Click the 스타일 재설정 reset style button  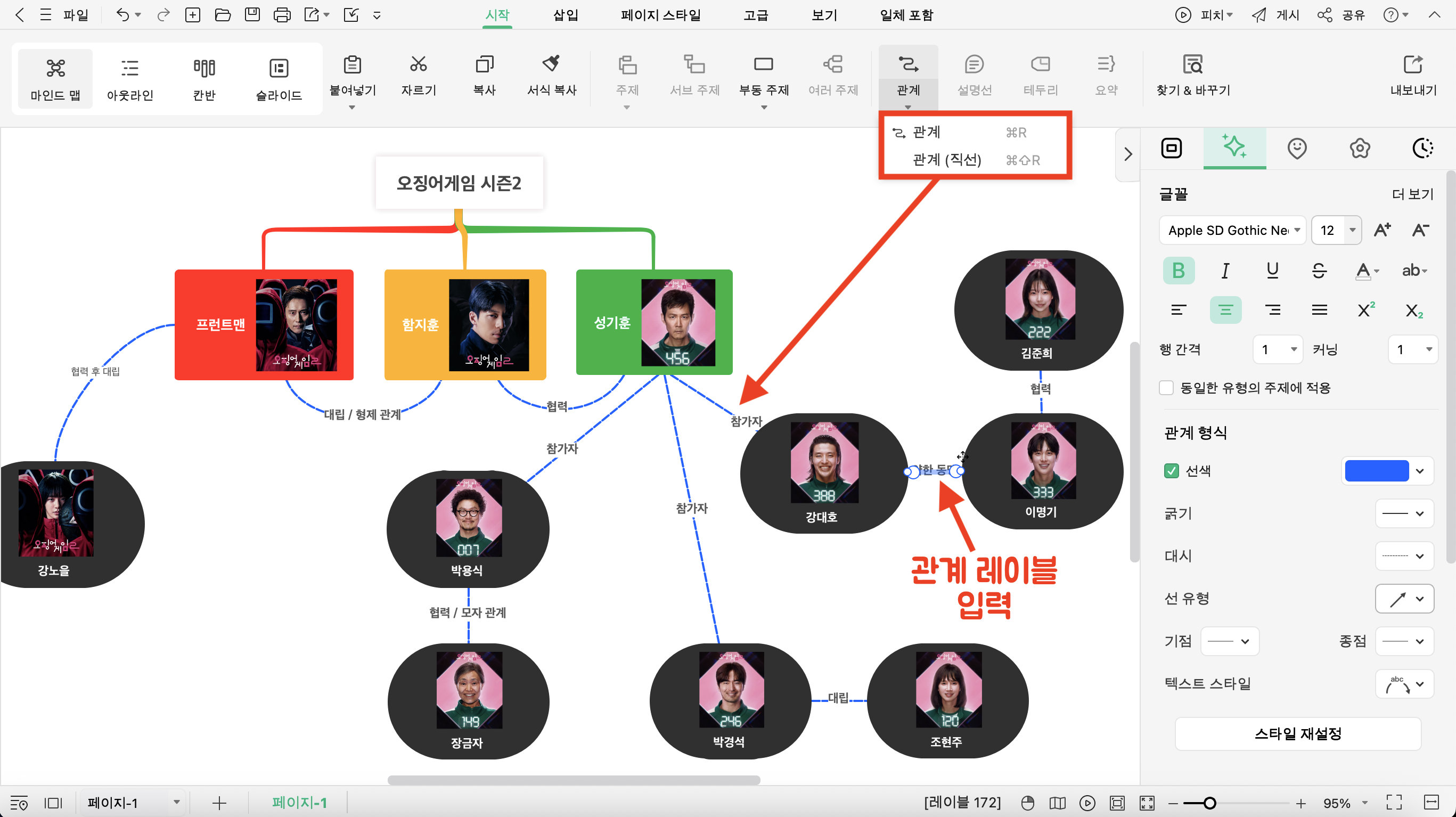tap(1298, 734)
